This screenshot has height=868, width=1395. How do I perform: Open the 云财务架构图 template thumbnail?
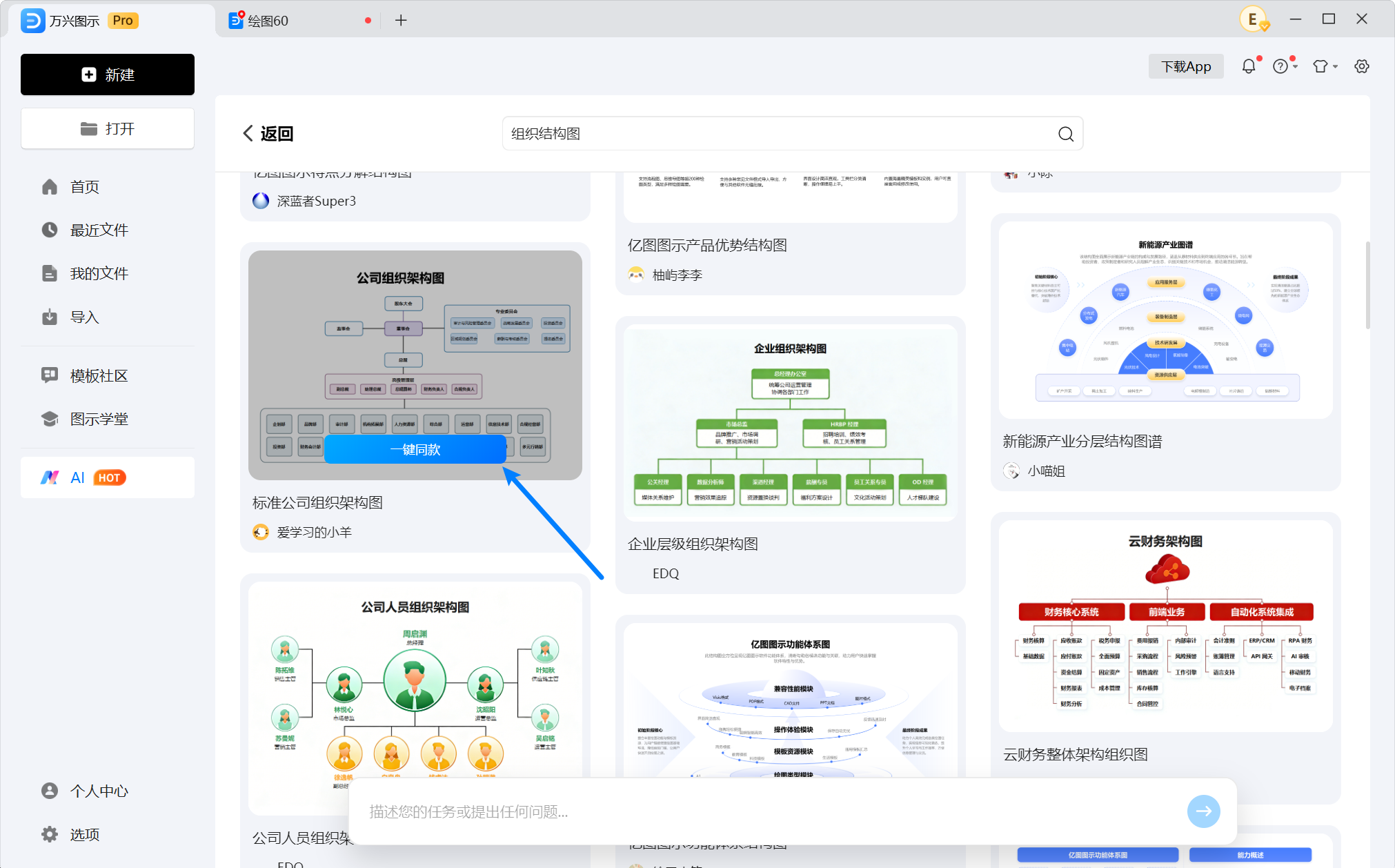coord(1166,627)
